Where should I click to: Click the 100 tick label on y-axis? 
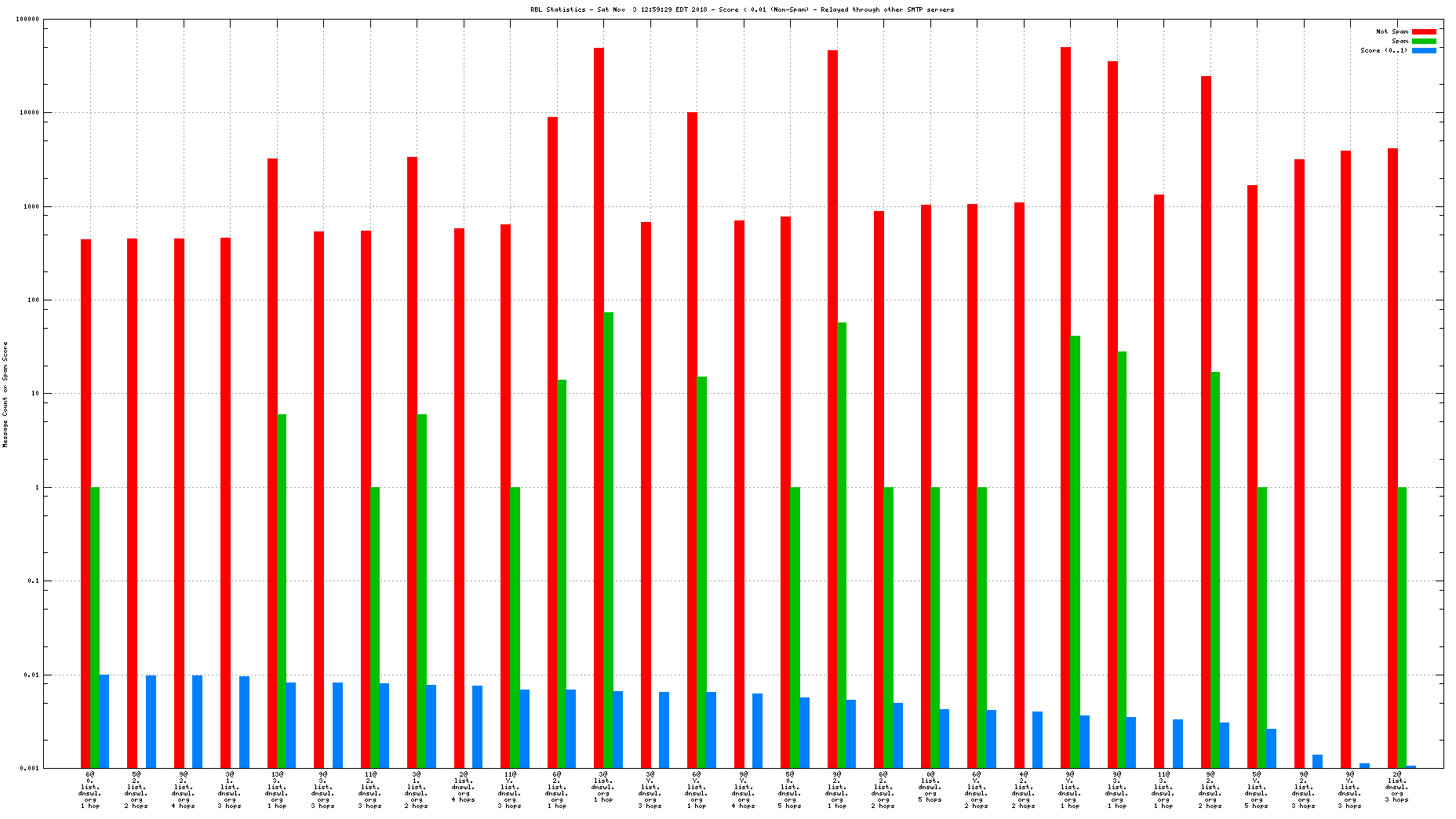pos(33,300)
